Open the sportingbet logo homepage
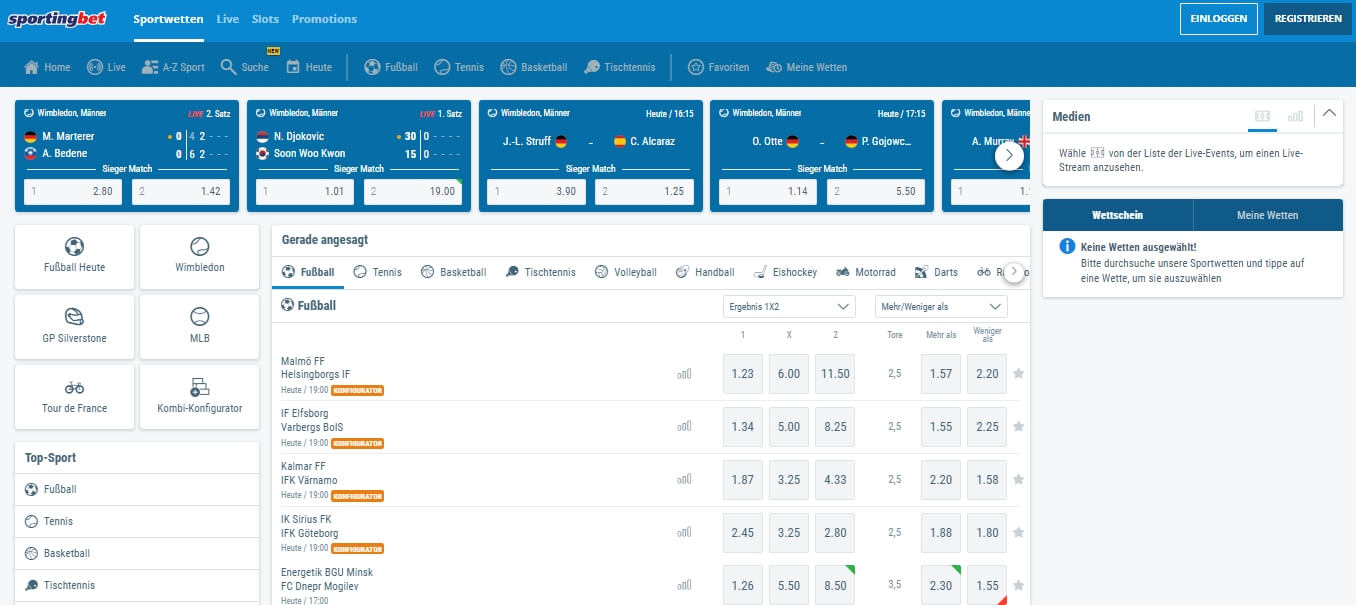 click(x=59, y=19)
